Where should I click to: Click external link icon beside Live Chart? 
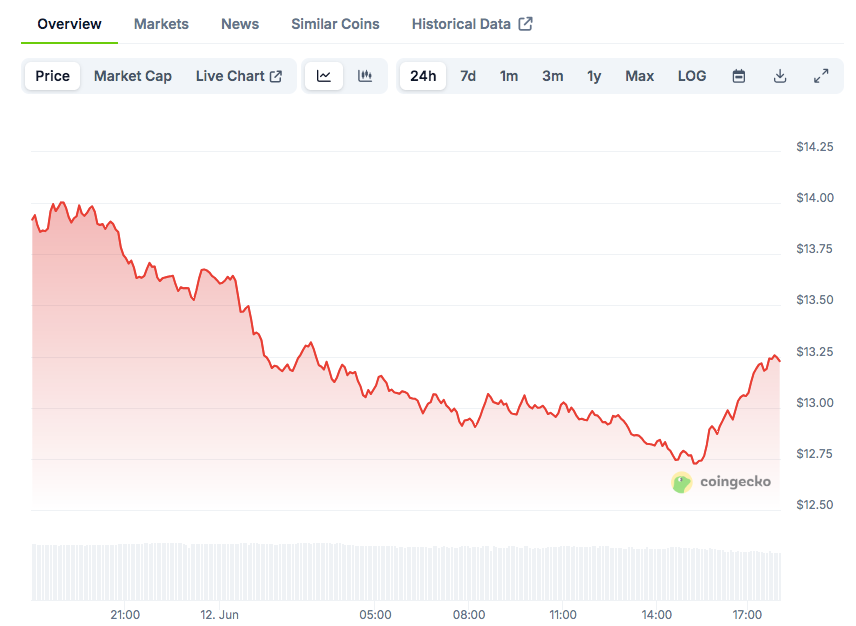276,76
